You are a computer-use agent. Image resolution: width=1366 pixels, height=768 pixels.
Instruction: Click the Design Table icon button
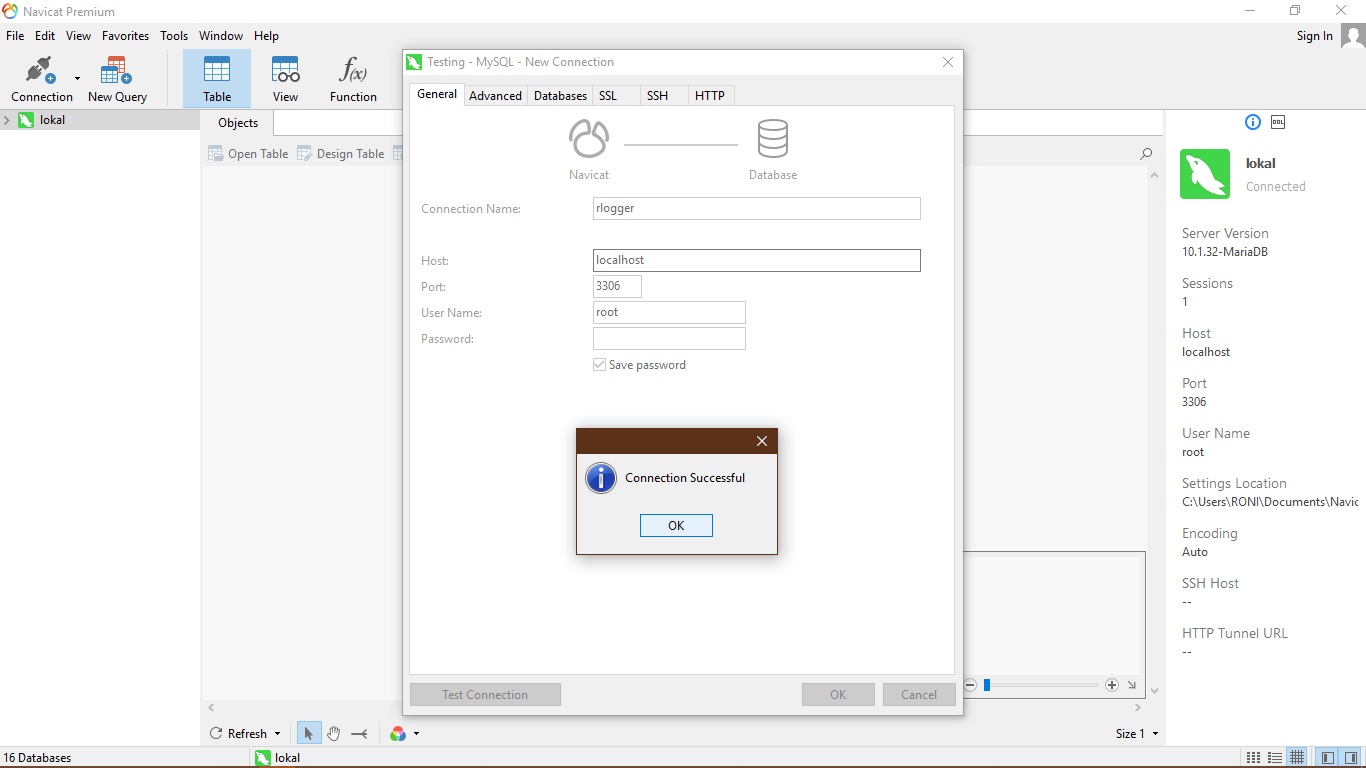[x=341, y=154]
